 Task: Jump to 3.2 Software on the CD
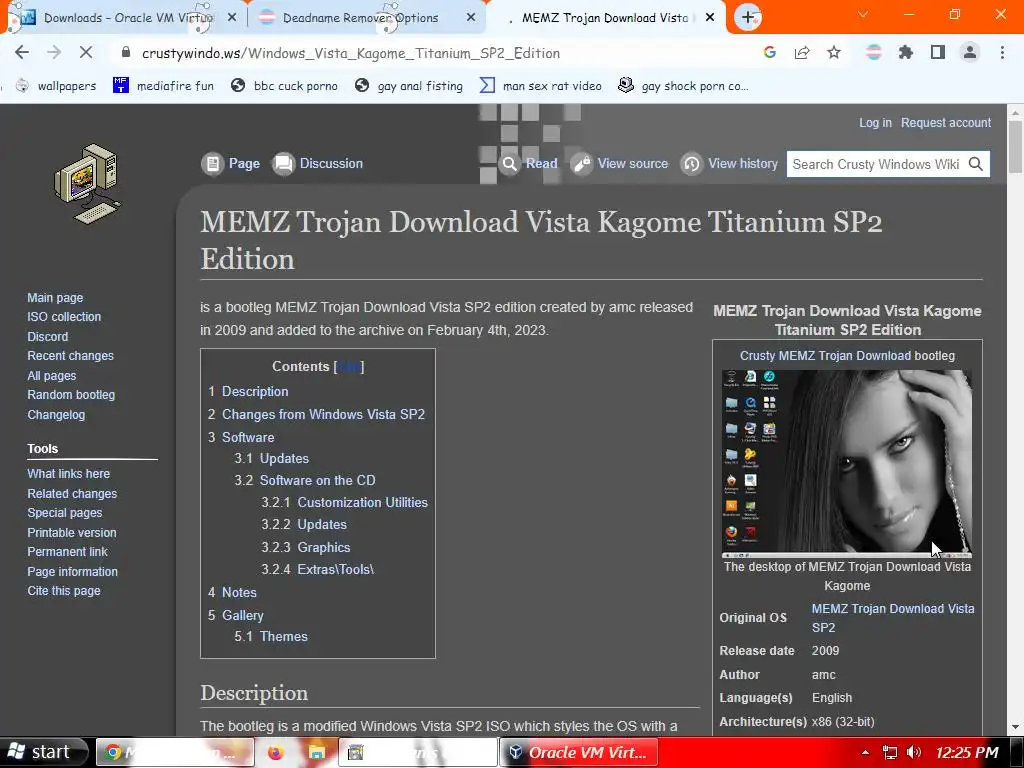[305, 480]
